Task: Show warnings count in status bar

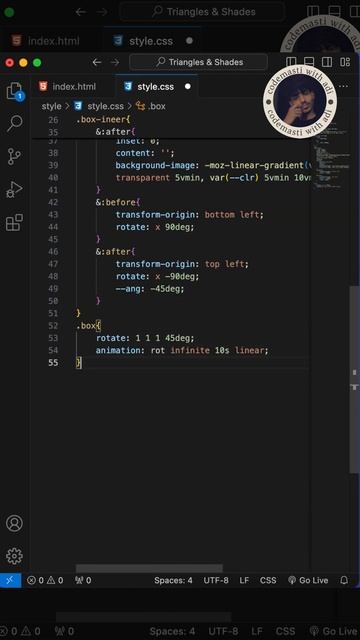Action: [x=55, y=580]
